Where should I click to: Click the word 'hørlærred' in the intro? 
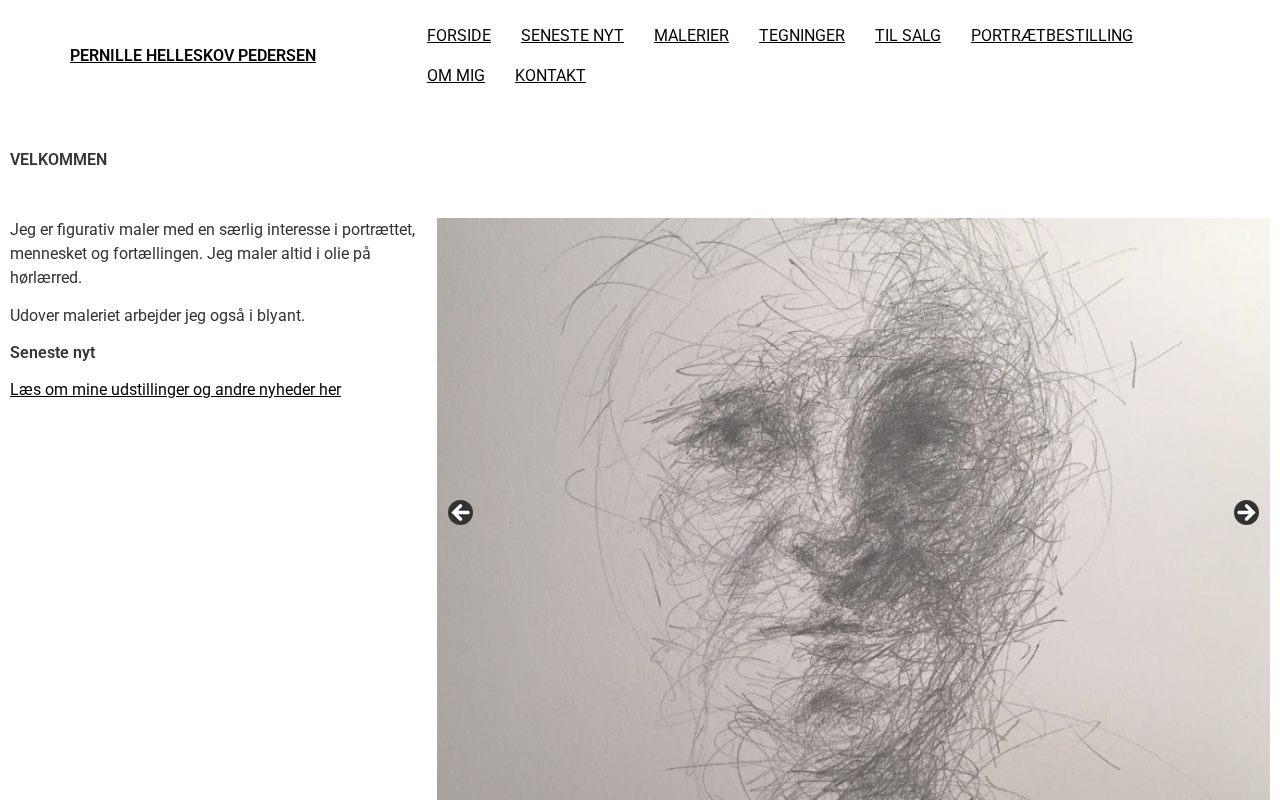pyautogui.click(x=44, y=278)
